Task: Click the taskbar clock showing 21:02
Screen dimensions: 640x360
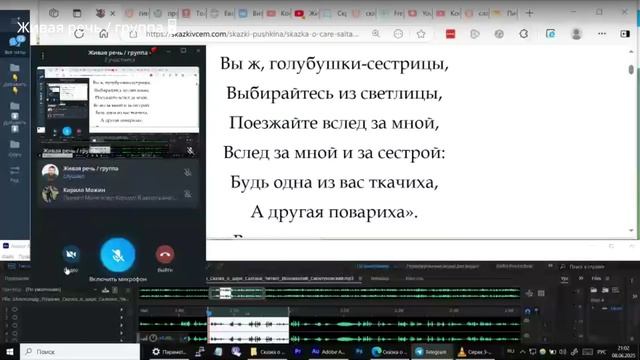Action: 623,351
